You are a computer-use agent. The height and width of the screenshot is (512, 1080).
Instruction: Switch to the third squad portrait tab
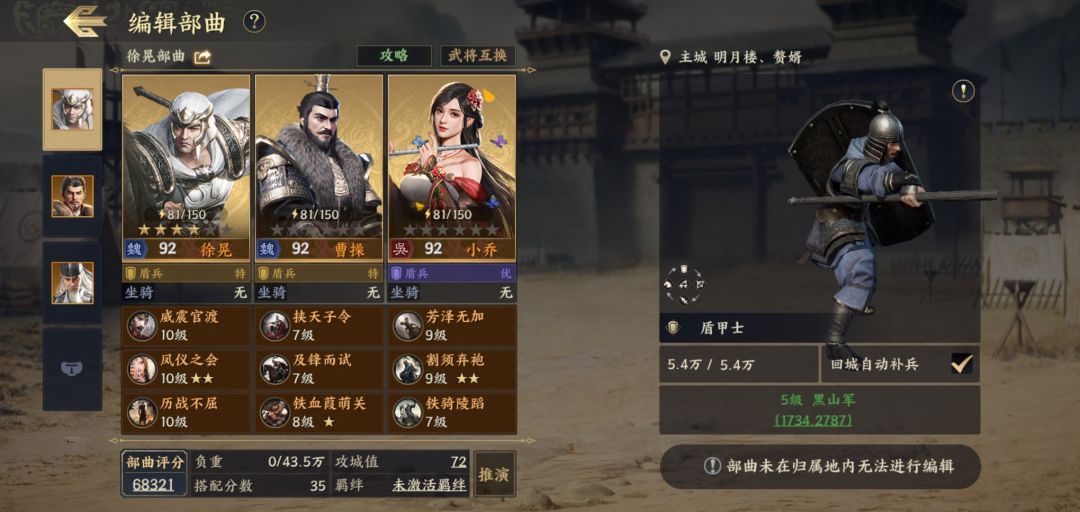click(x=72, y=283)
